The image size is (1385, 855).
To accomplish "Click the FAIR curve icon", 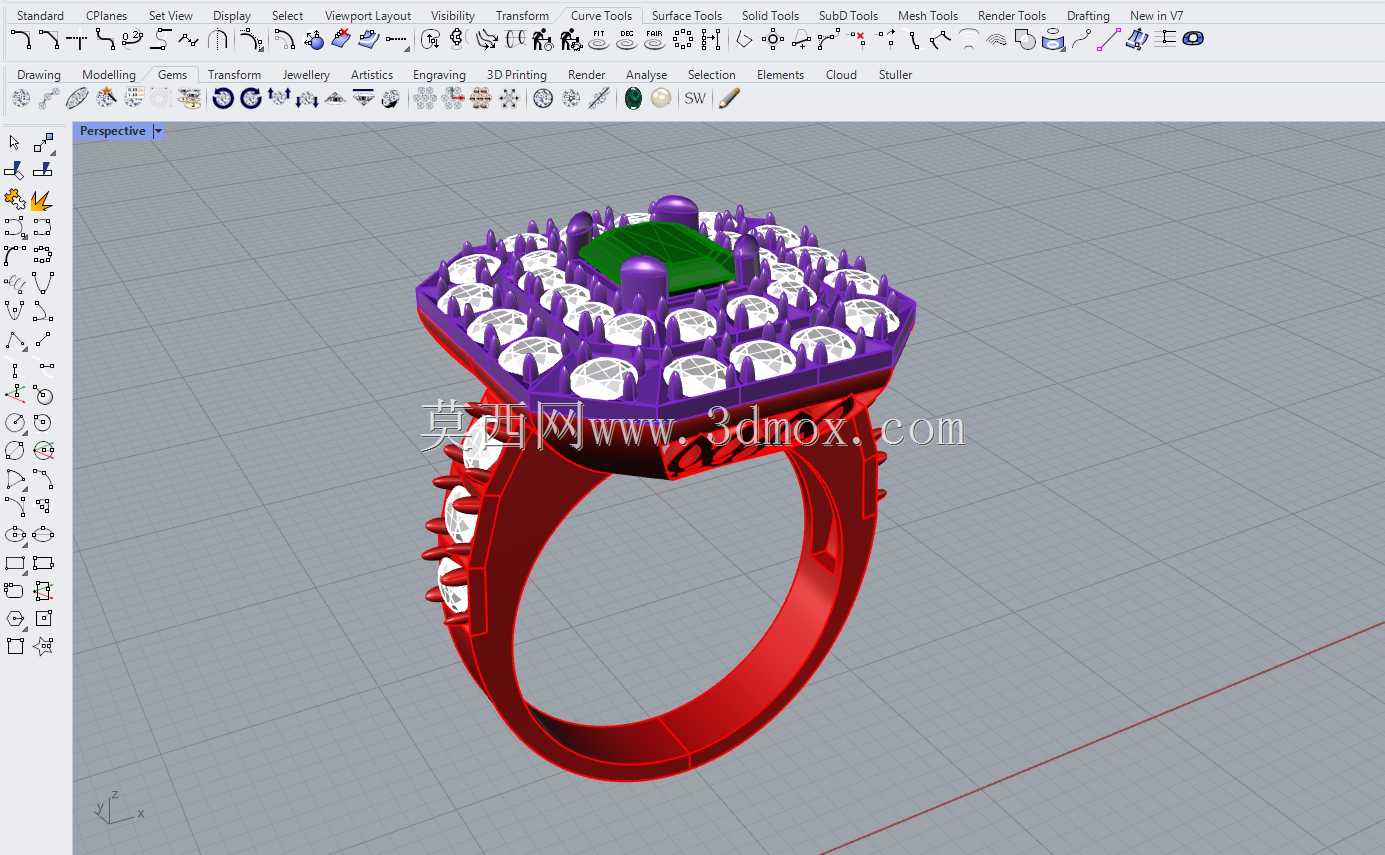I will [655, 40].
